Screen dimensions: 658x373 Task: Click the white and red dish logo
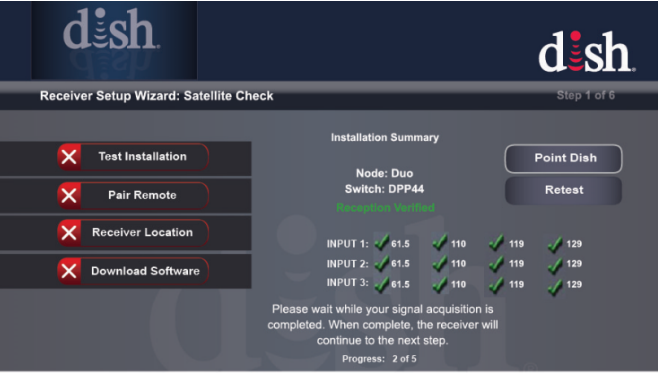(x=587, y=52)
